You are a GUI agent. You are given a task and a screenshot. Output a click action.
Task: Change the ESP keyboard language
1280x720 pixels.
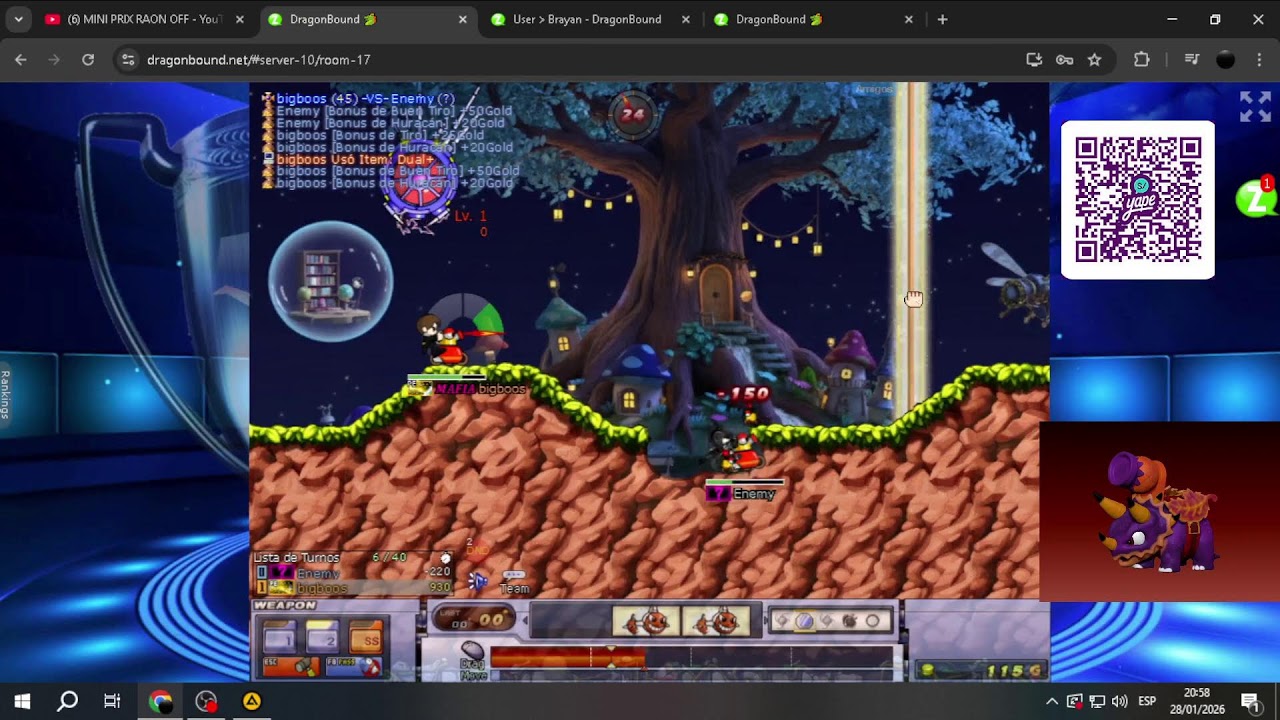[x=1147, y=701]
